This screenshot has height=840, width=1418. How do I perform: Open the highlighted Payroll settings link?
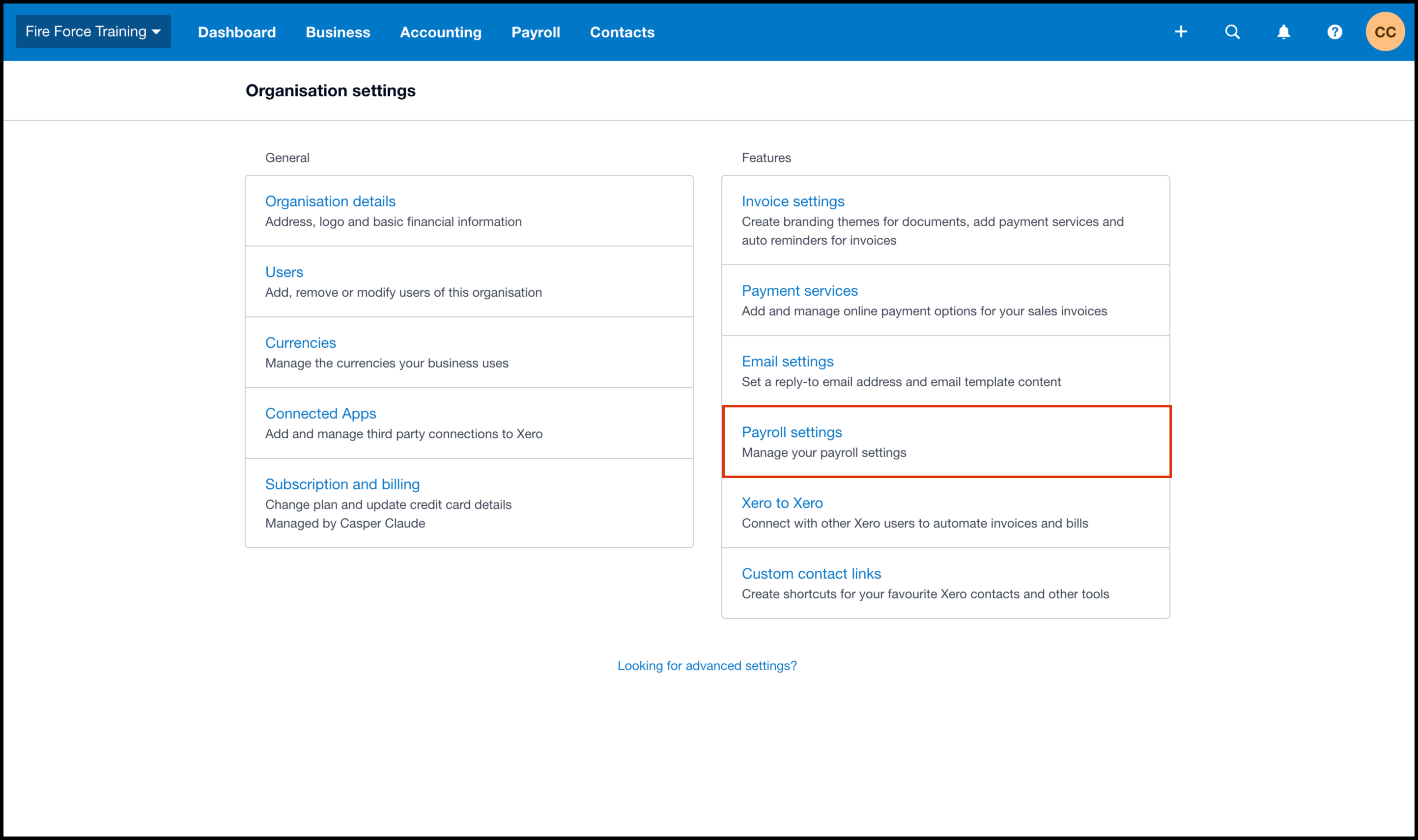tap(792, 432)
